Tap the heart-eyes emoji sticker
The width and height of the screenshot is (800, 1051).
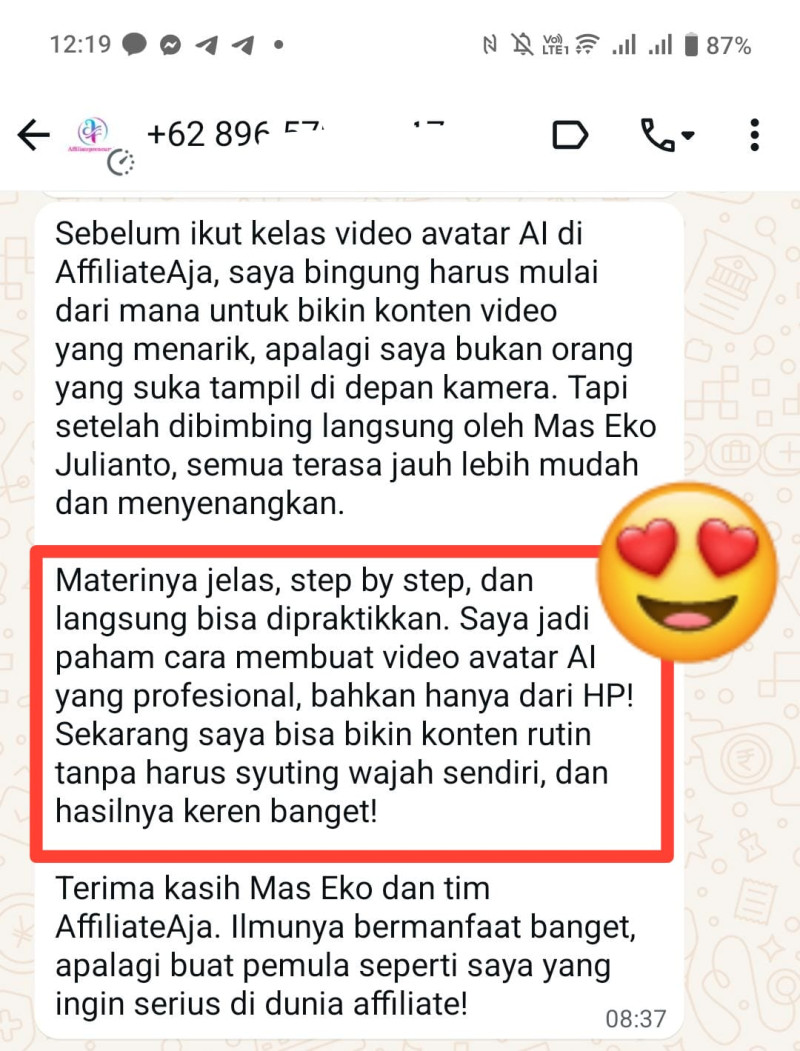[687, 571]
